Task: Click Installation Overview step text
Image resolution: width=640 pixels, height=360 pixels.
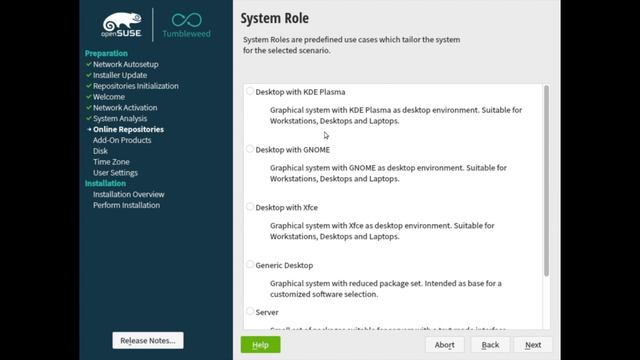Action: coord(129,194)
